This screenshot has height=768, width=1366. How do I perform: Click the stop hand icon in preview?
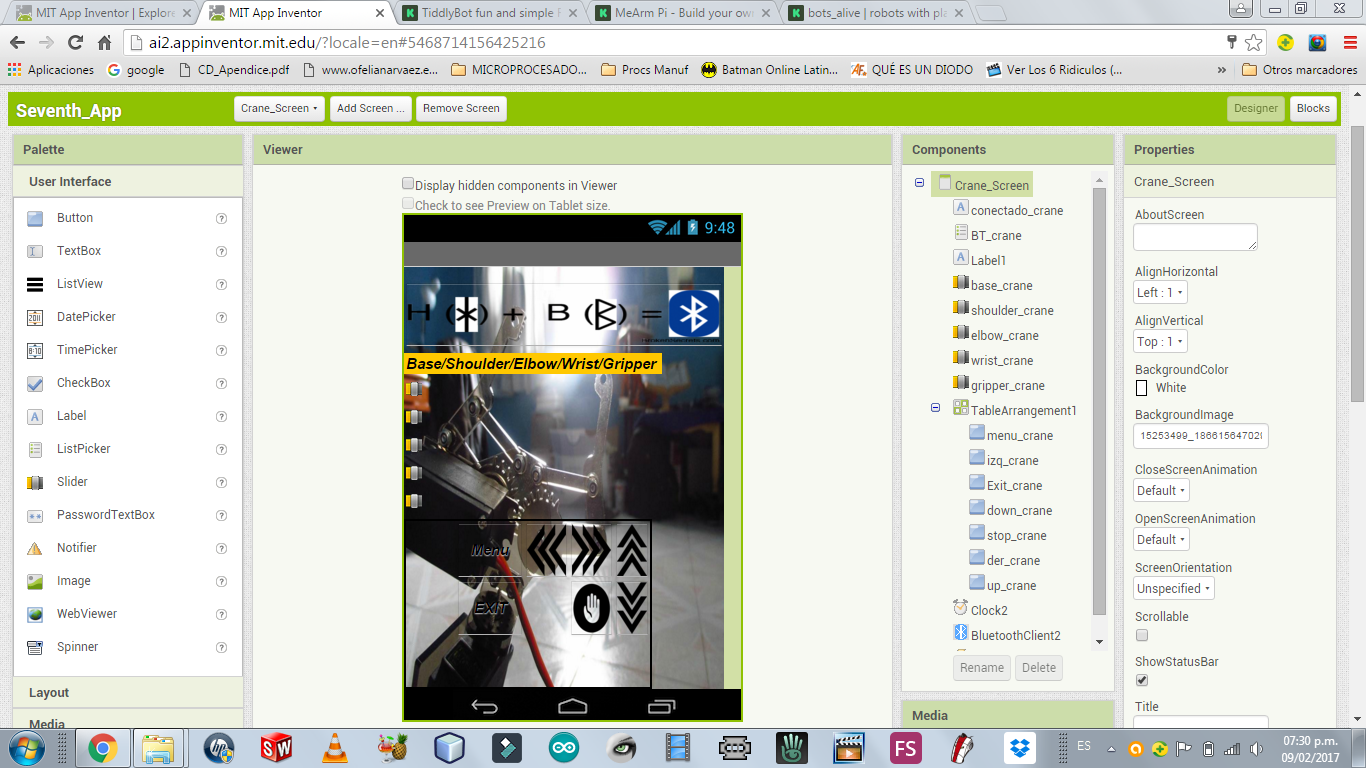[x=591, y=608]
